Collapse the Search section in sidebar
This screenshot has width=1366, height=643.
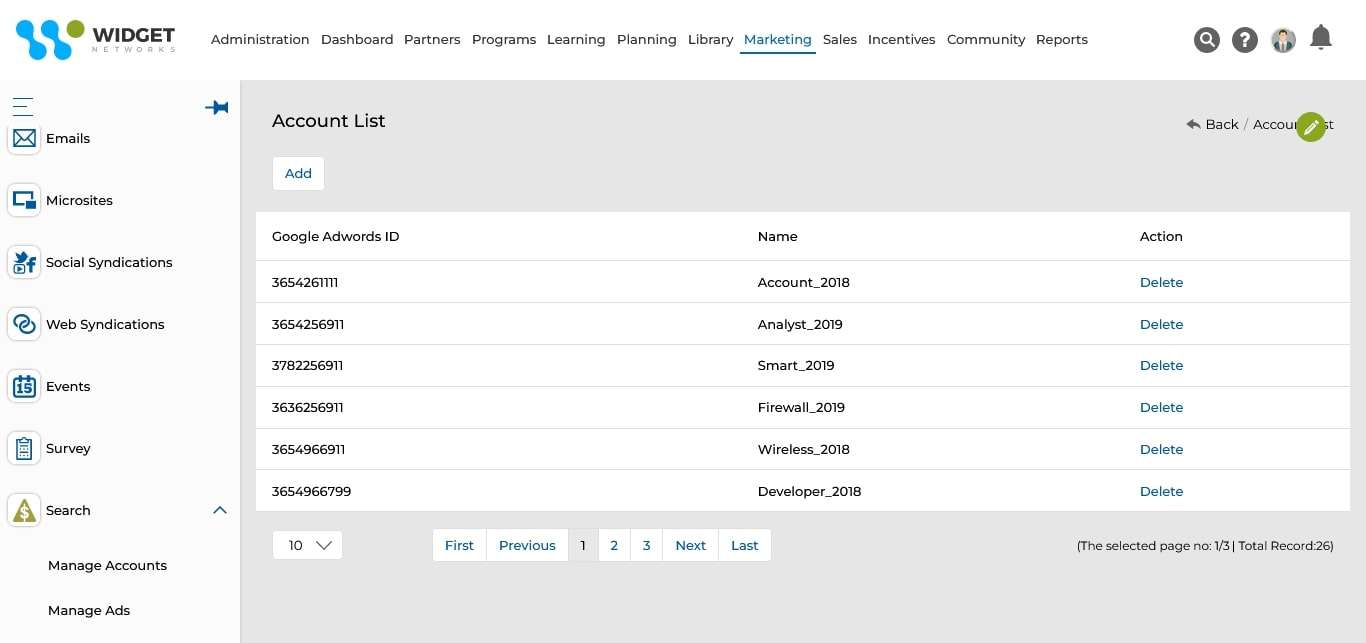point(220,510)
